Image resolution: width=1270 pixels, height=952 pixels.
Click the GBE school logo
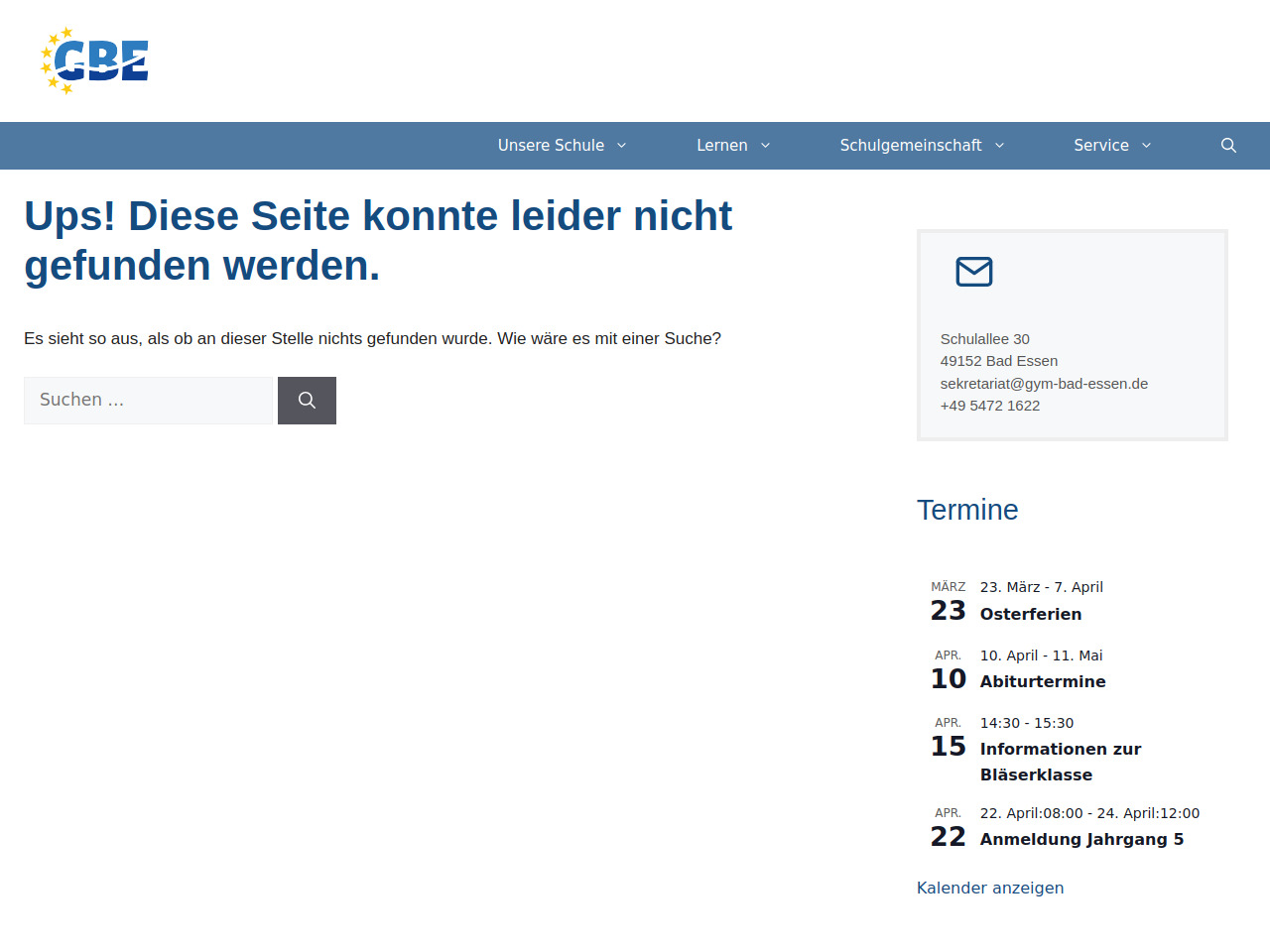pos(94,61)
